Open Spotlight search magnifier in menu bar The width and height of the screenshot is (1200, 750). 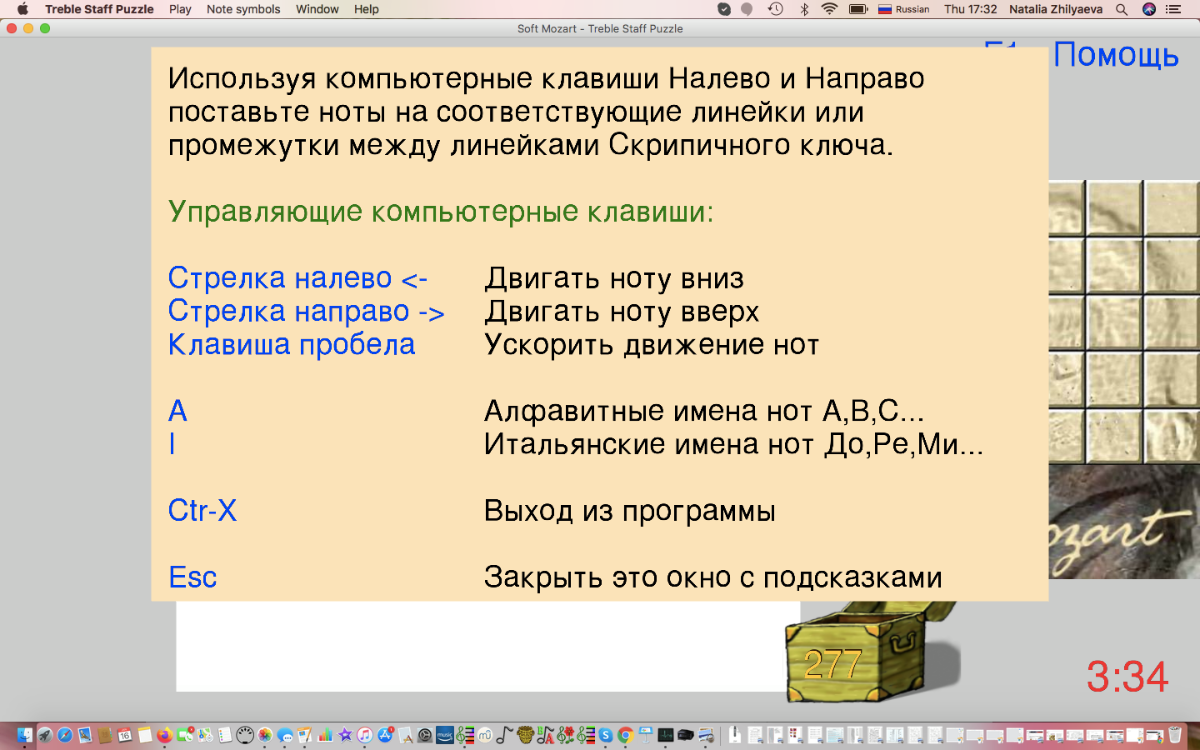(x=1122, y=9)
